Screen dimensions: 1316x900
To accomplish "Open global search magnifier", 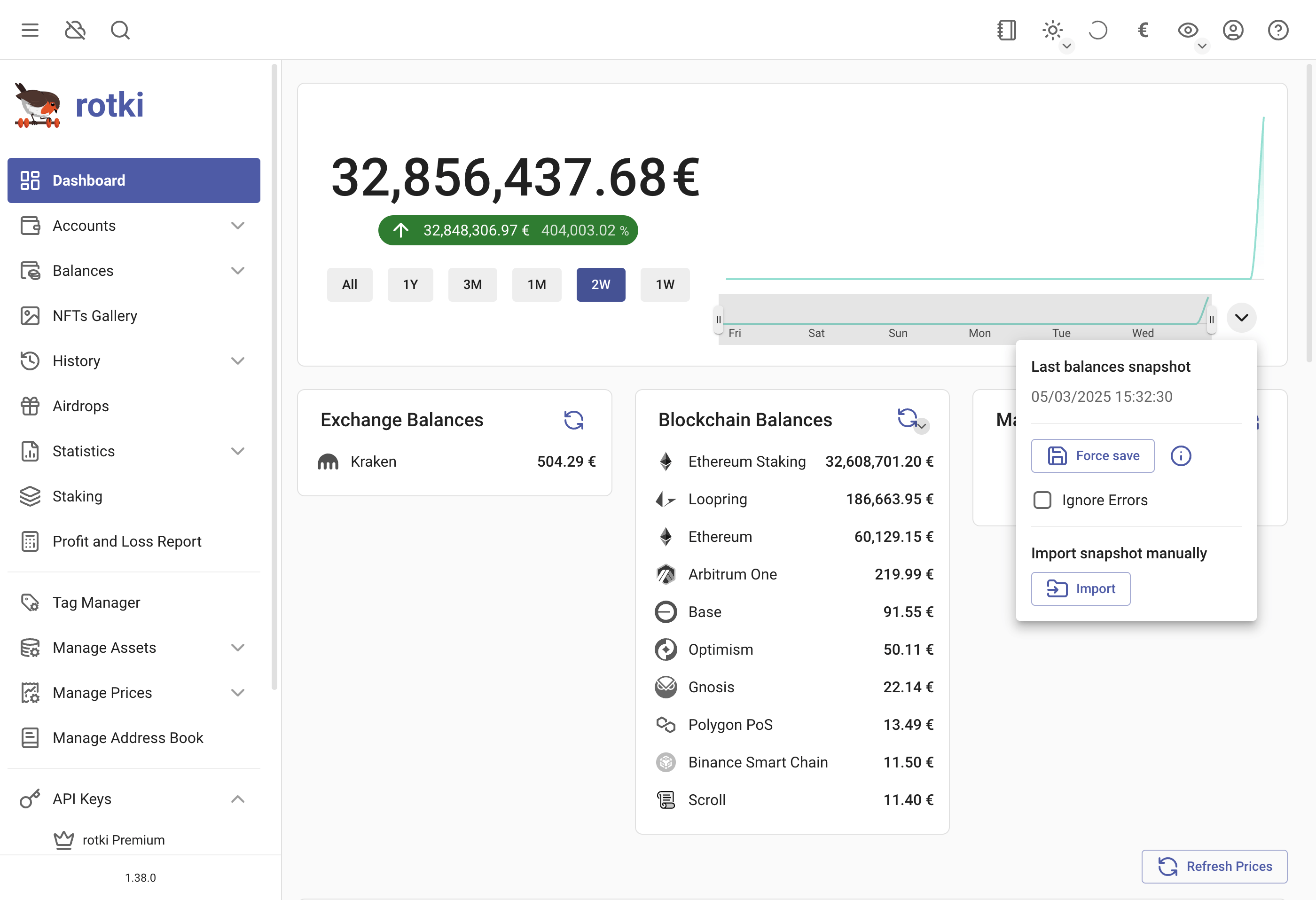I will [x=120, y=30].
